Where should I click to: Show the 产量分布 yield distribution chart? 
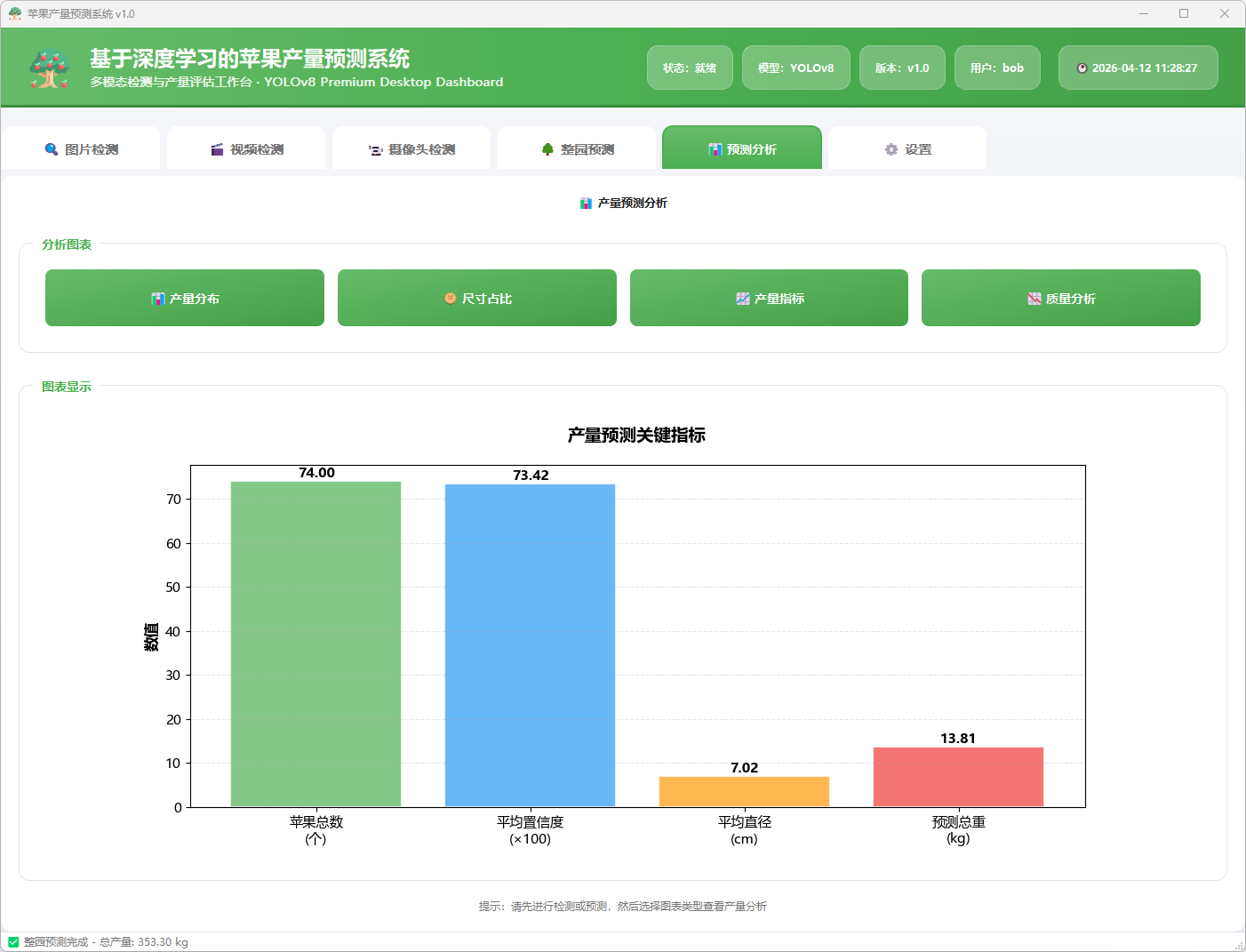[x=185, y=299]
